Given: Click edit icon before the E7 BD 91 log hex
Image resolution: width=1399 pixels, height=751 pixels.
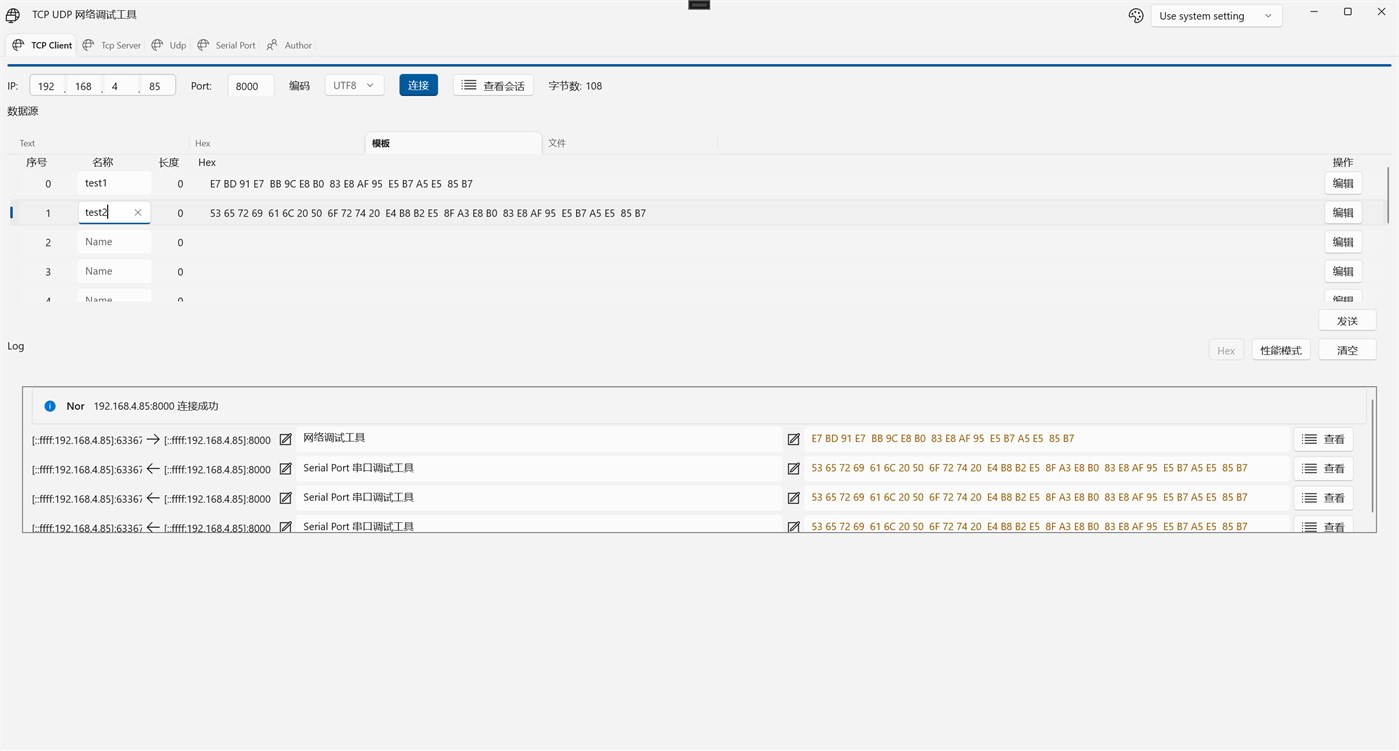Looking at the screenshot, I should click(794, 439).
